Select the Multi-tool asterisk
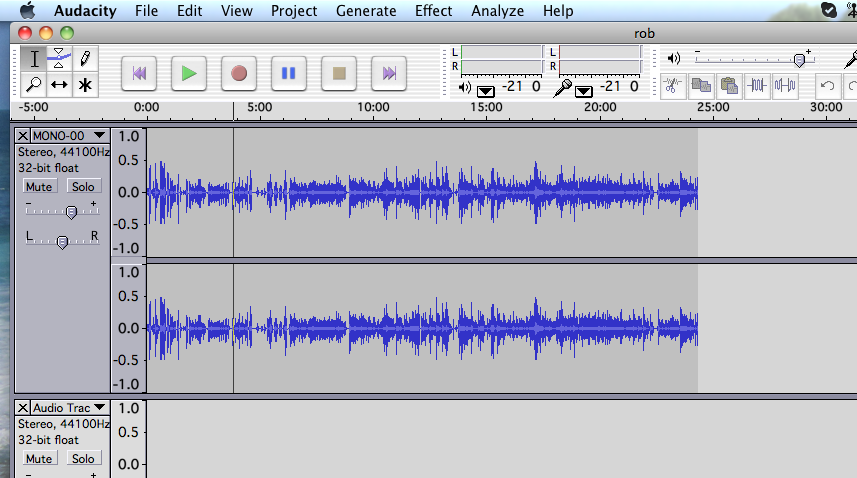This screenshot has height=478, width=857. point(85,85)
